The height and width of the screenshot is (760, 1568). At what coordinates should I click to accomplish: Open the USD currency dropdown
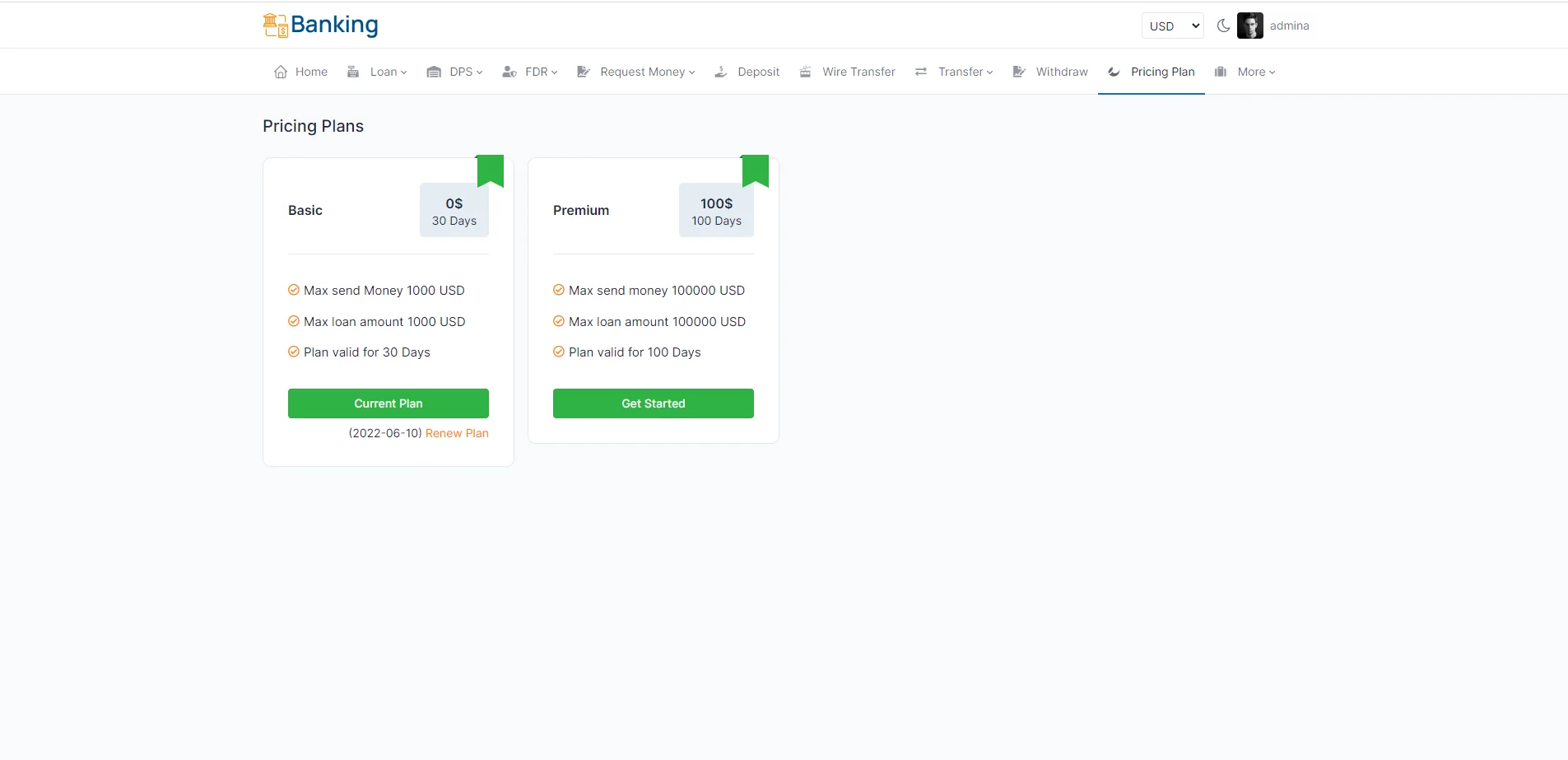pyautogui.click(x=1172, y=26)
